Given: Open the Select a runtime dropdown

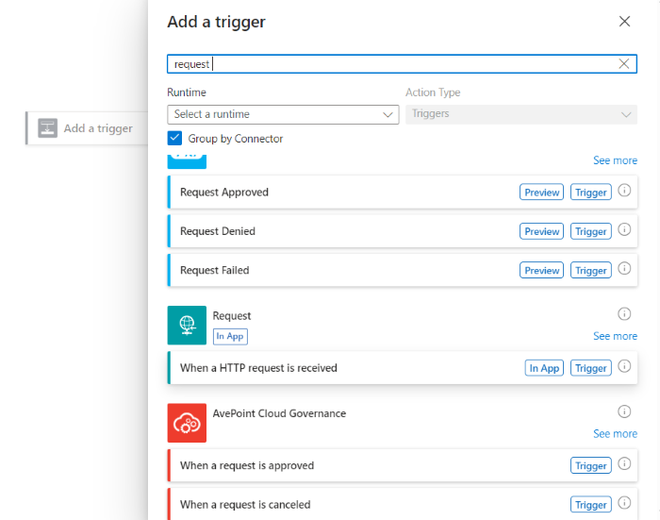Looking at the screenshot, I should pos(283,114).
